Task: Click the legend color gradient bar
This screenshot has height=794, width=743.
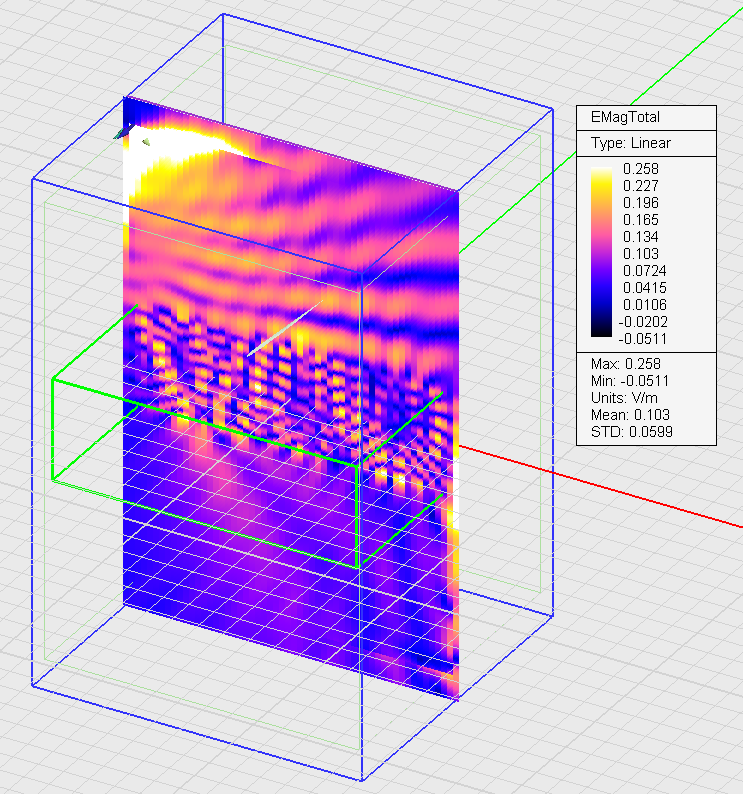Action: pyautogui.click(x=604, y=253)
